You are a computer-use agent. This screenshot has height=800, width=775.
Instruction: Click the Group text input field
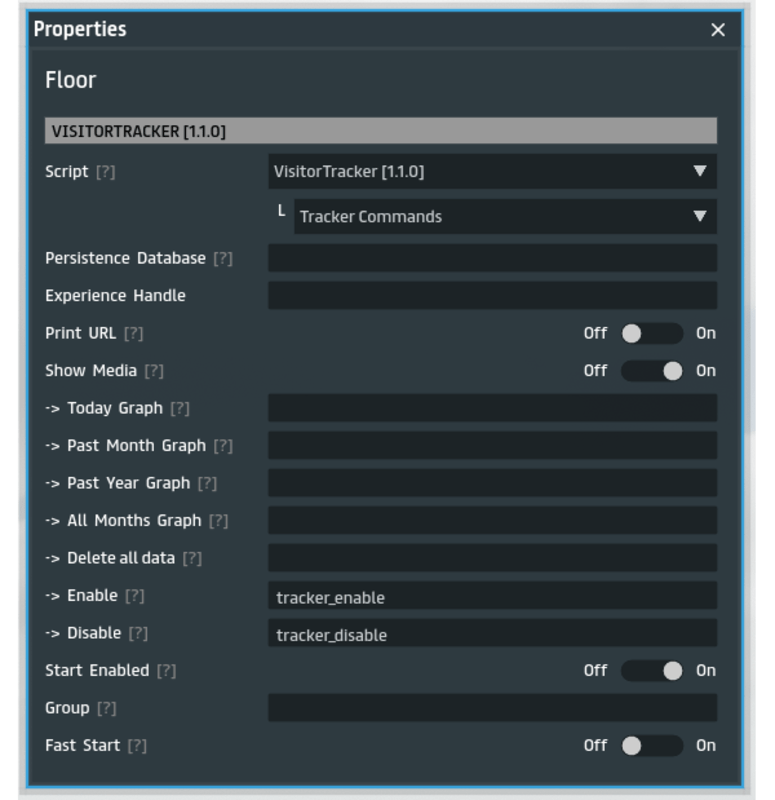tap(491, 708)
